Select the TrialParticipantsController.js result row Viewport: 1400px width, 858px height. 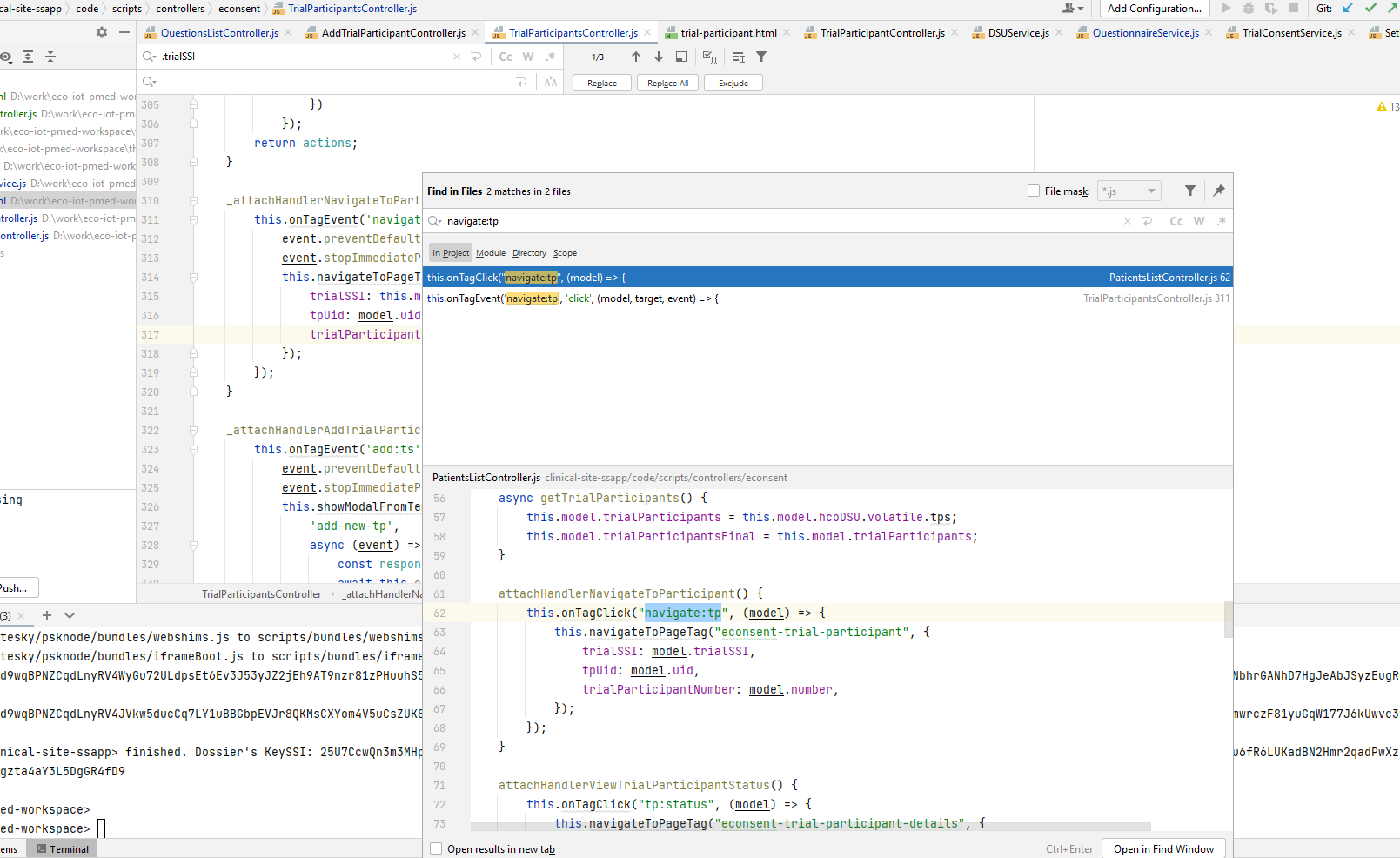point(827,298)
